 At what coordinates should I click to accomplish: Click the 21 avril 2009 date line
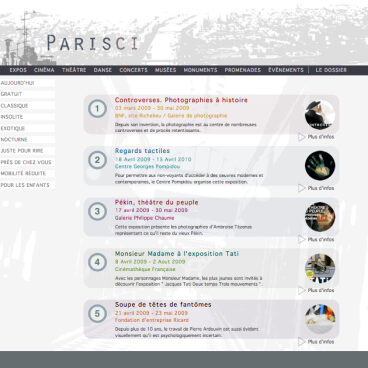click(151, 313)
